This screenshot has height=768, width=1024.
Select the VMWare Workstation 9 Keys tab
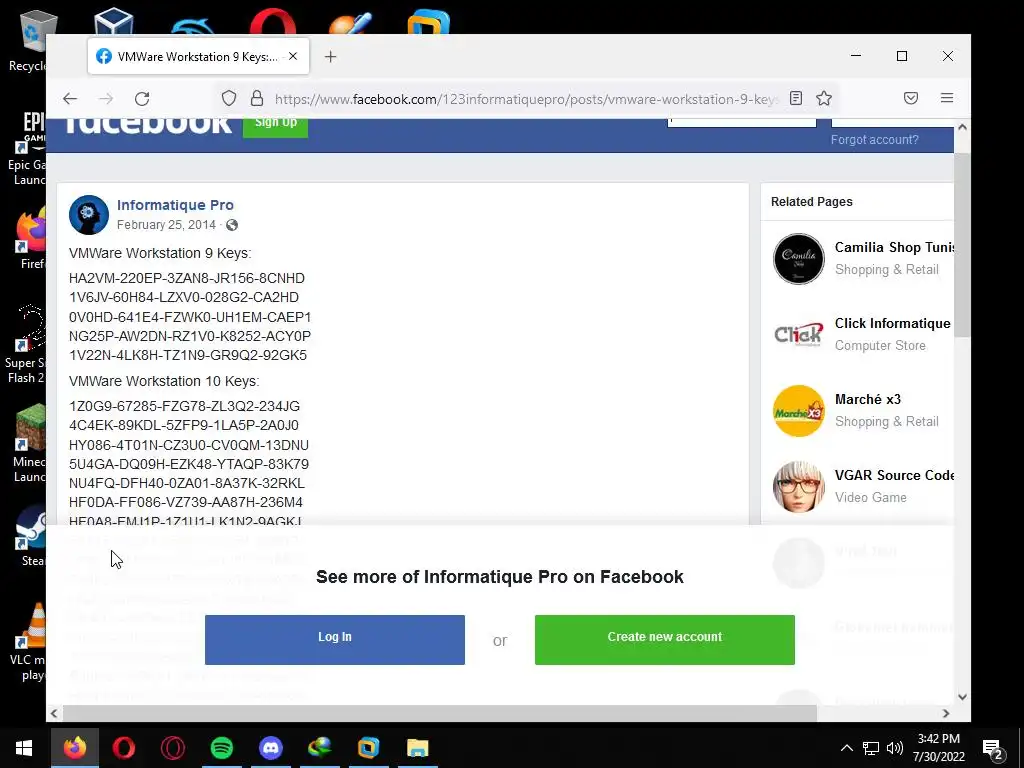199,57
